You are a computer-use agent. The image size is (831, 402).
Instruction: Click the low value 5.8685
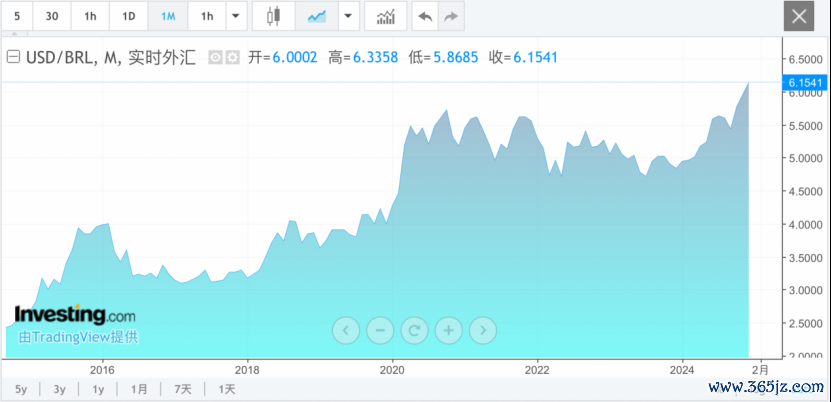tap(455, 57)
